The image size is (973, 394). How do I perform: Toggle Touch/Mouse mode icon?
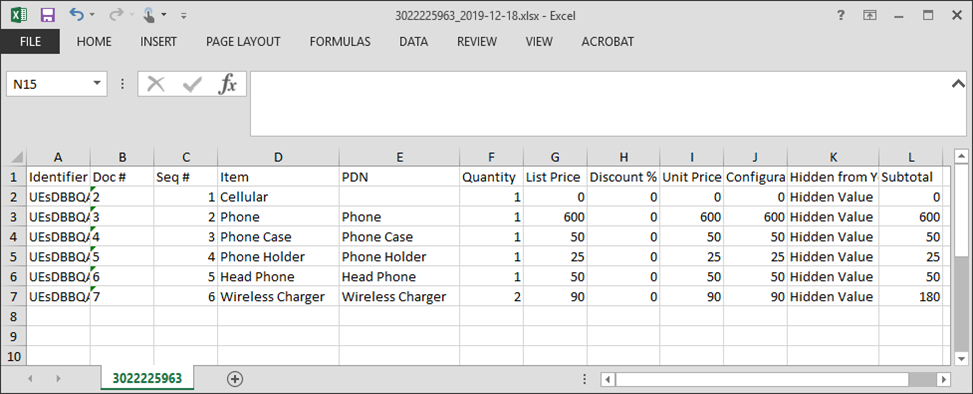[149, 15]
